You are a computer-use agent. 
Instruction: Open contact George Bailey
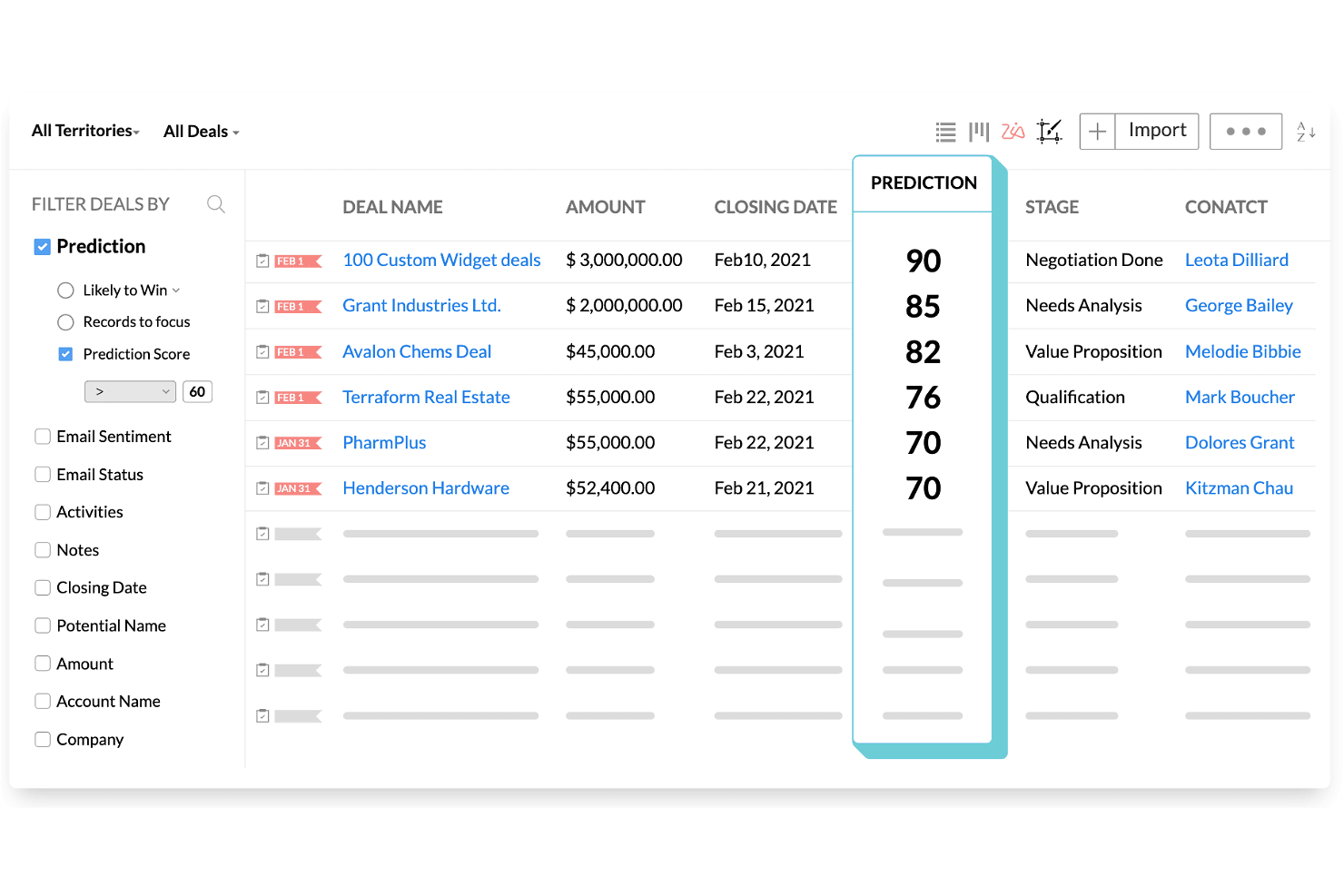pyautogui.click(x=1239, y=306)
